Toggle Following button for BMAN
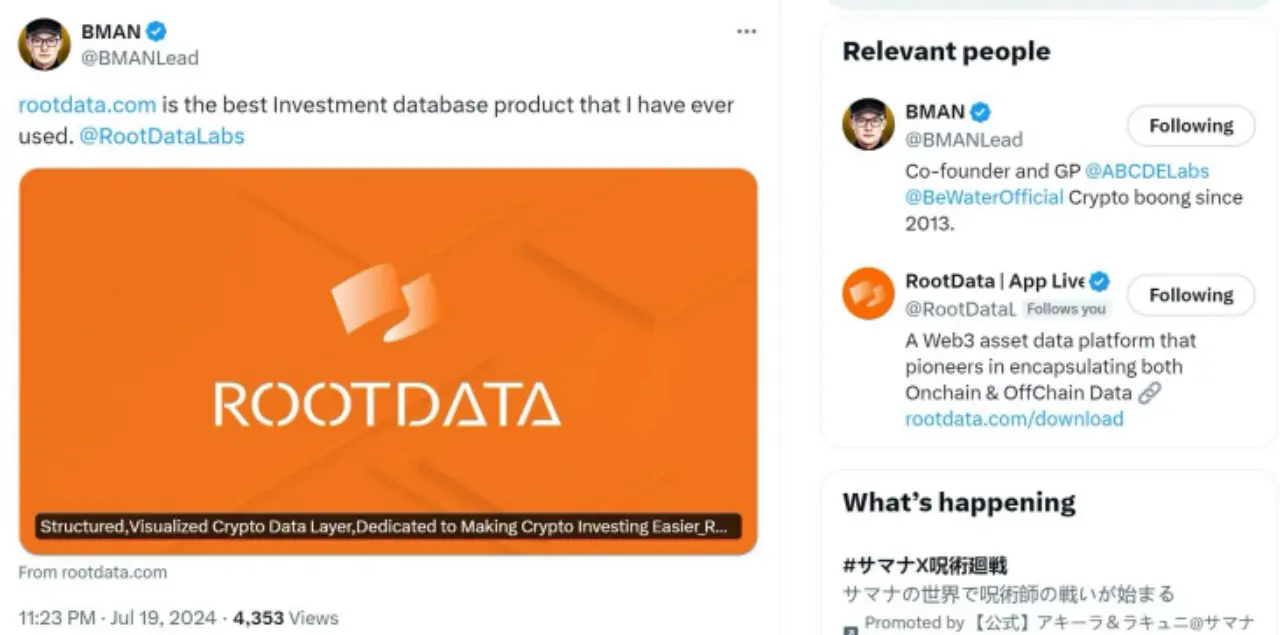 tap(1190, 126)
